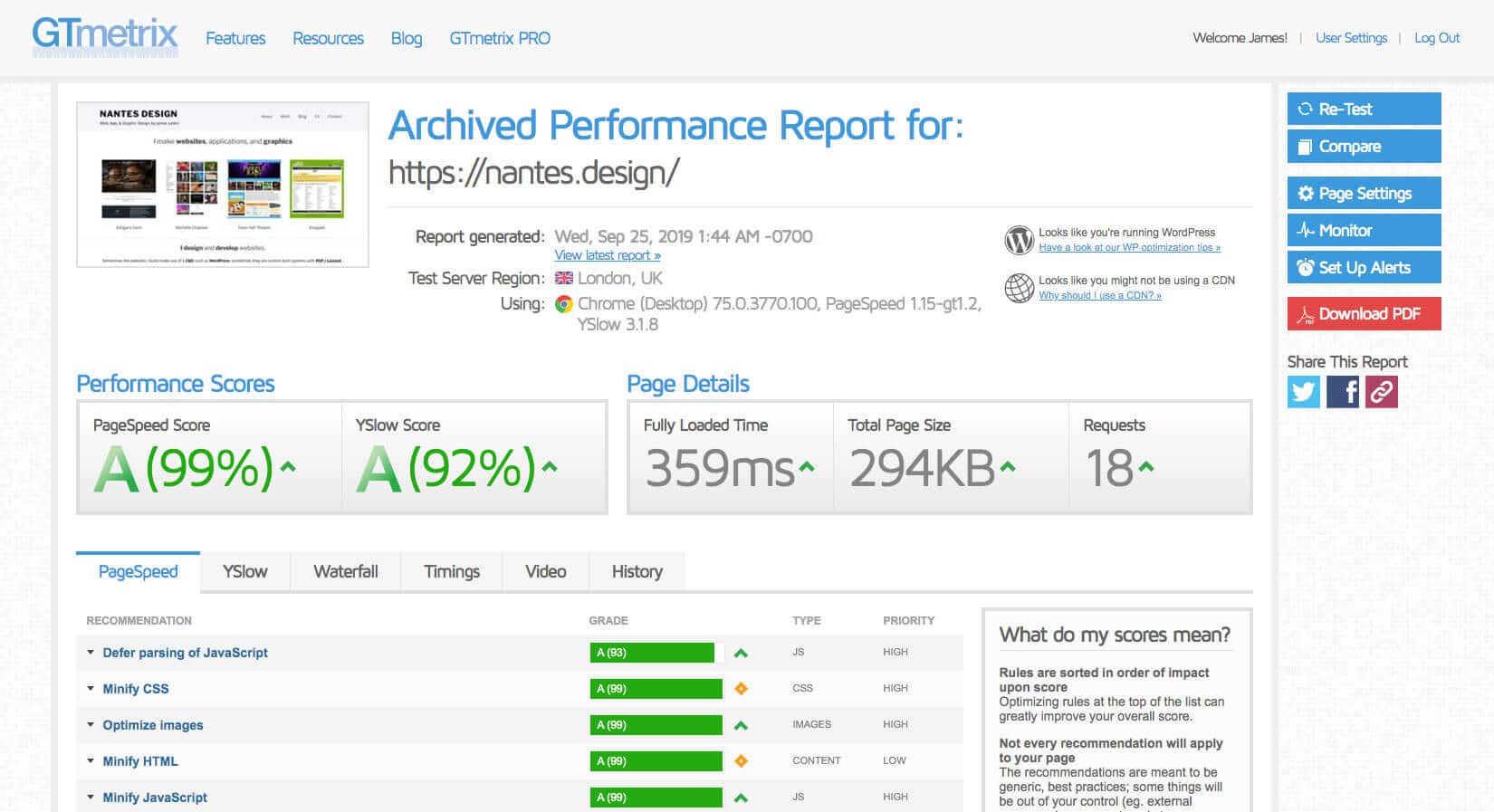The width and height of the screenshot is (1494, 812).
Task: Click the Monitor button
Action: pyautogui.click(x=1364, y=230)
